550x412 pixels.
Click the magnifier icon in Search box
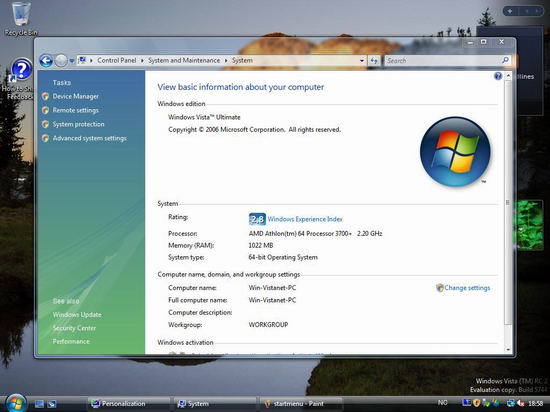[505, 60]
